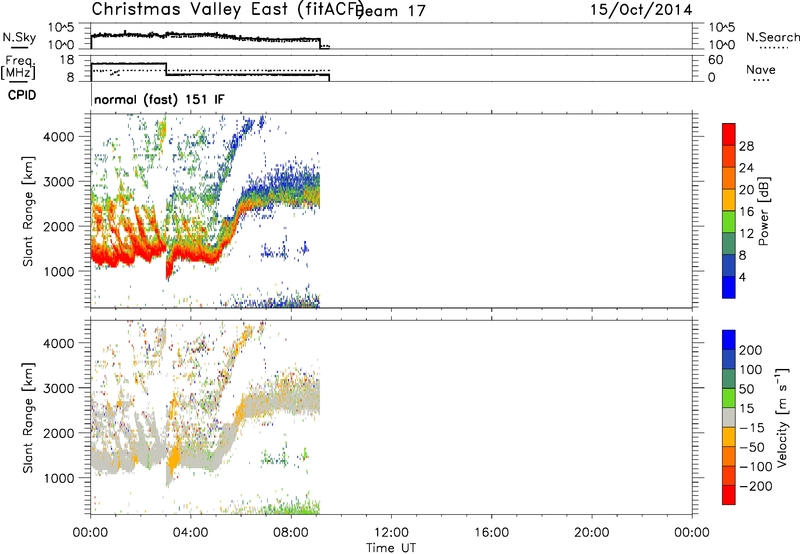Click the 200 label on Velocity scale
800x554 pixels.
coord(751,350)
